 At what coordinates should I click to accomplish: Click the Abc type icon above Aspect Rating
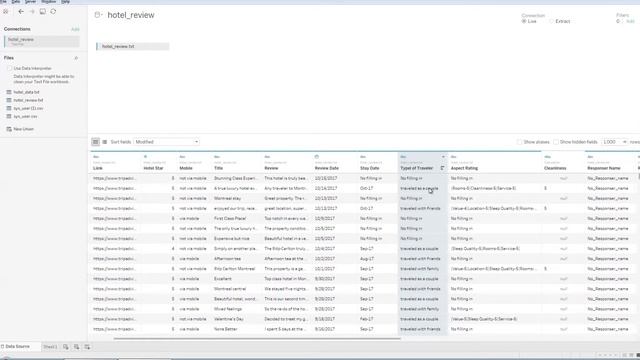pos(453,157)
